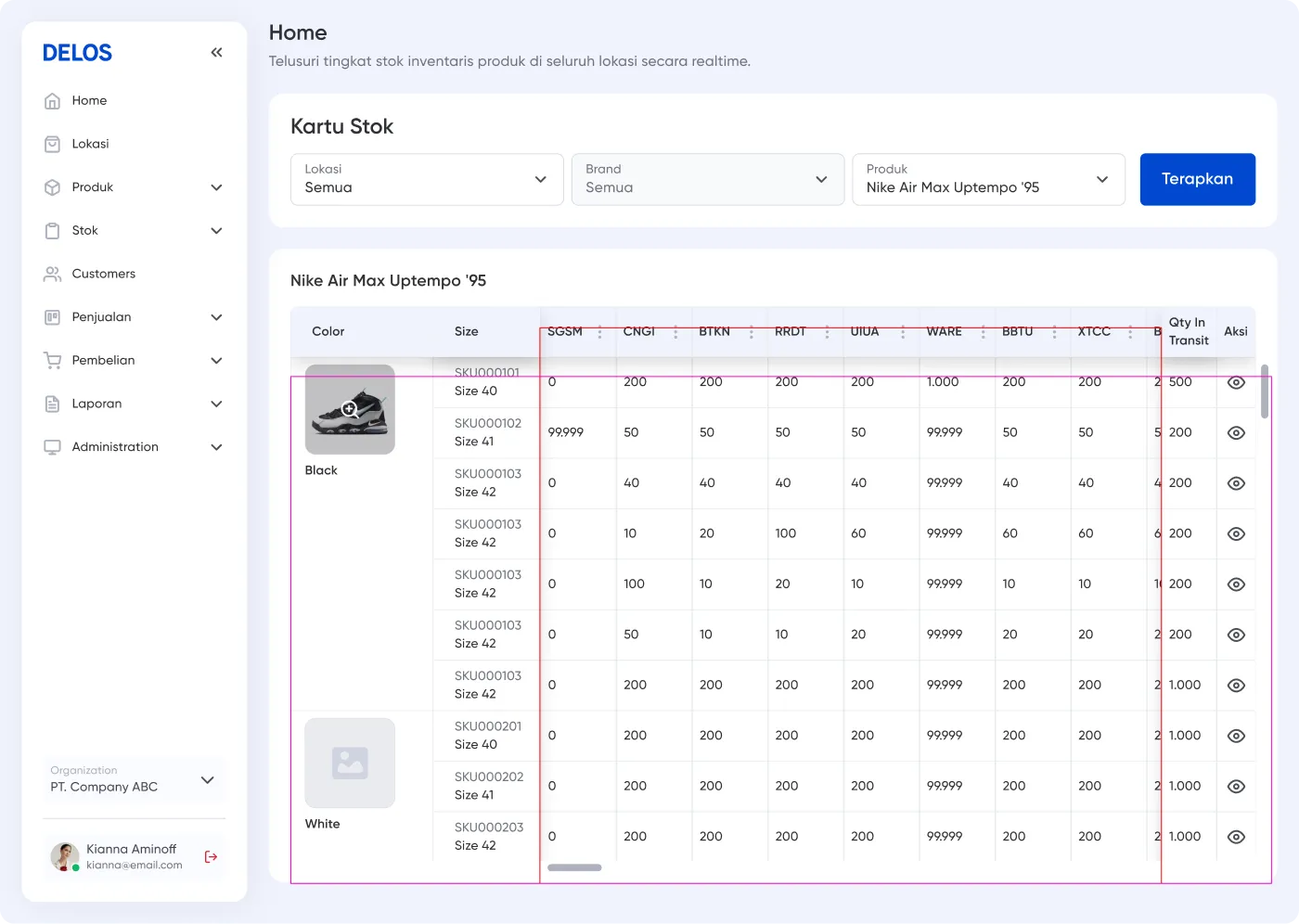This screenshot has width=1299, height=924.
Task: Expand the Stok sidebar chevron
Action: 216,231
